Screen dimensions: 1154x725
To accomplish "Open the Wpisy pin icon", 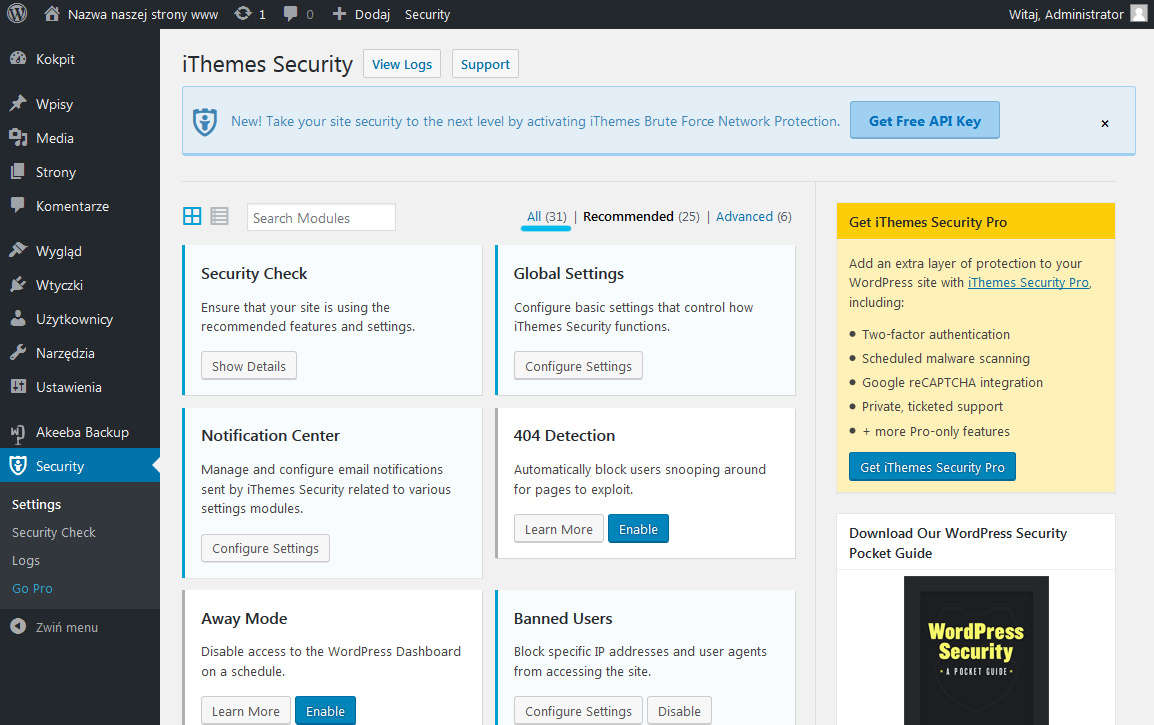I will 18,104.
